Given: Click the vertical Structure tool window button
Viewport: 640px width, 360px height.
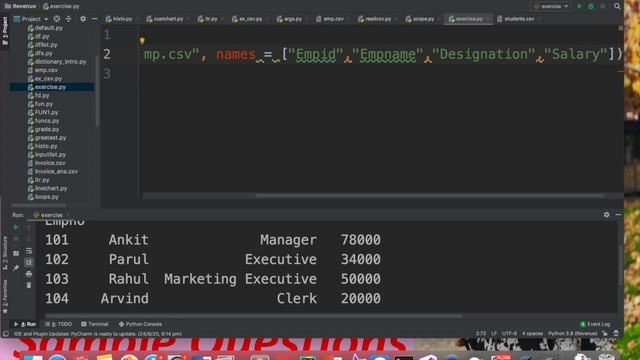Looking at the screenshot, I should point(5,253).
